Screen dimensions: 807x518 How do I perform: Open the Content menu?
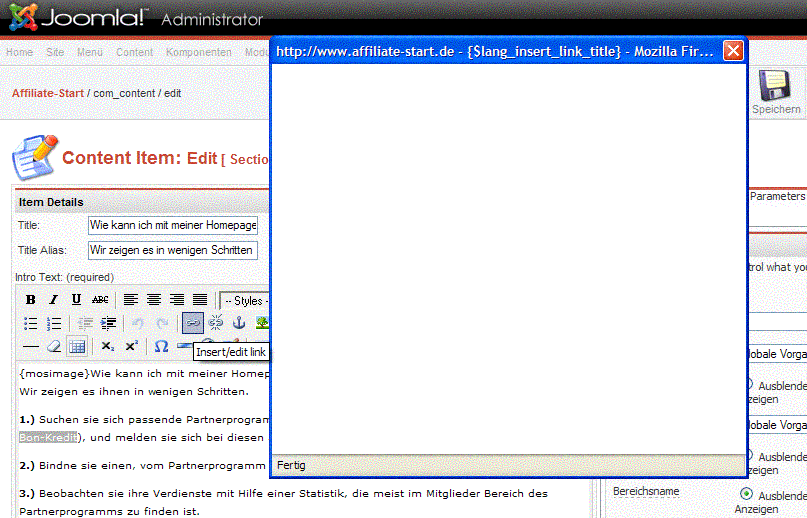(x=134, y=52)
